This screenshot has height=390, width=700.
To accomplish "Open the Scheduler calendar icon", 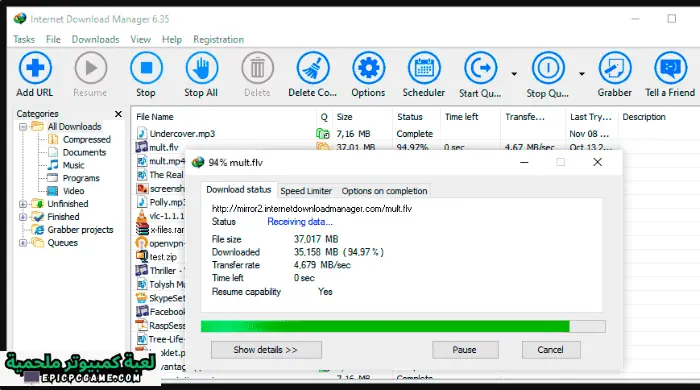I will coord(424,68).
